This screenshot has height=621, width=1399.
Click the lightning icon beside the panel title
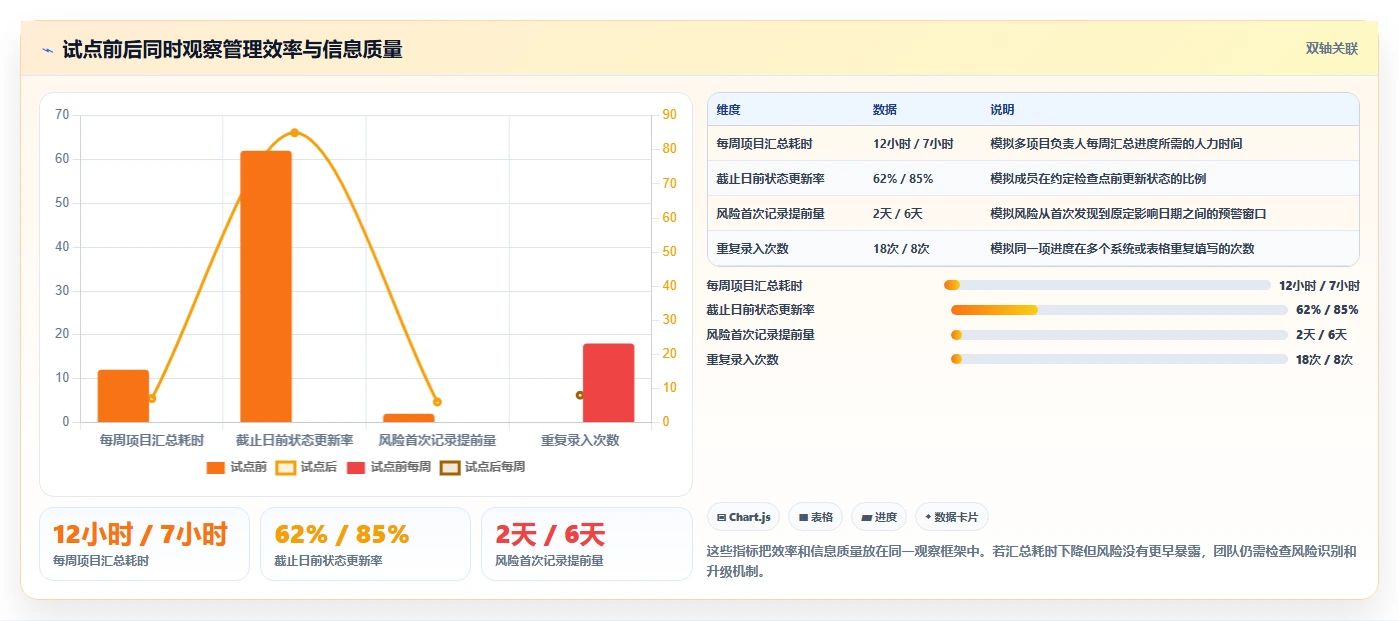(x=48, y=50)
